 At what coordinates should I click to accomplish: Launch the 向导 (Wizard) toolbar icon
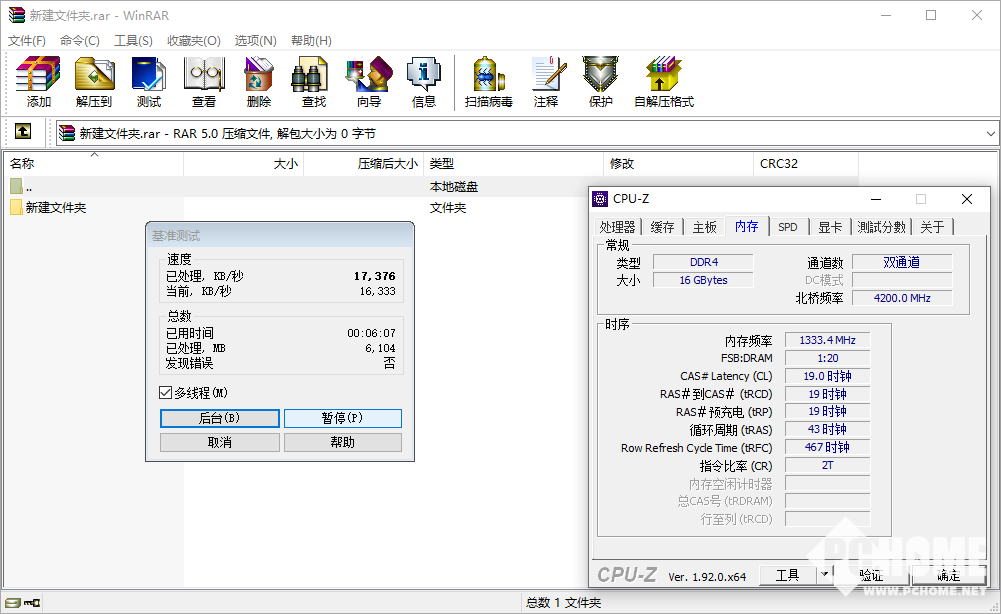point(368,82)
